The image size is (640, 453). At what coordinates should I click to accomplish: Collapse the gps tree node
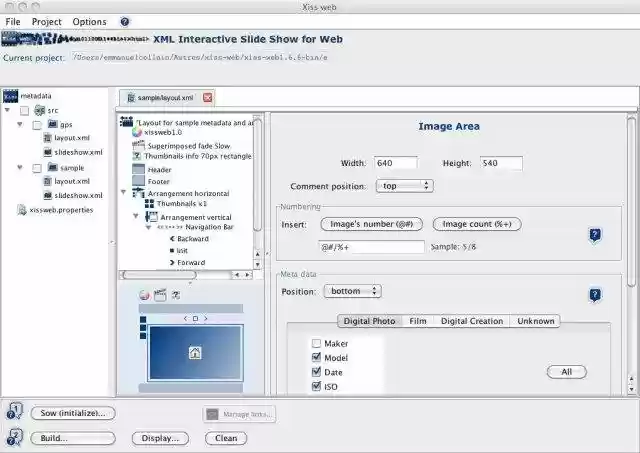[20, 124]
